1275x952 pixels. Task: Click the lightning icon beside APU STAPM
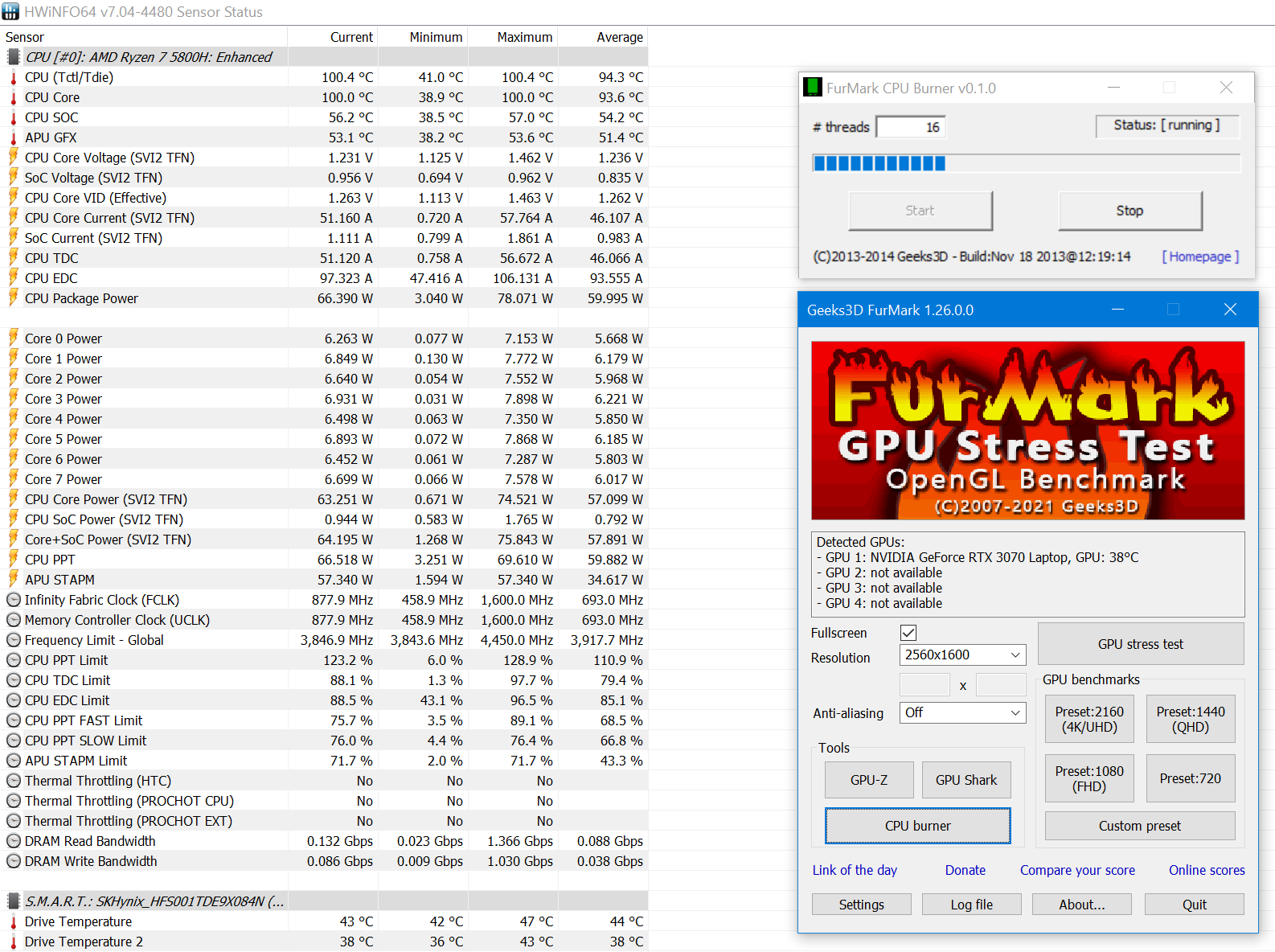(13, 579)
